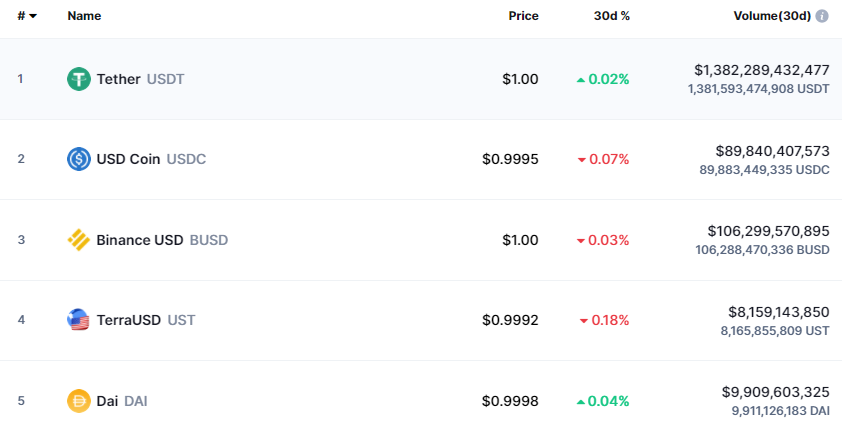This screenshot has width=842, height=440.
Task: Sort by the Volume(30d) column header
Action: pos(772,16)
